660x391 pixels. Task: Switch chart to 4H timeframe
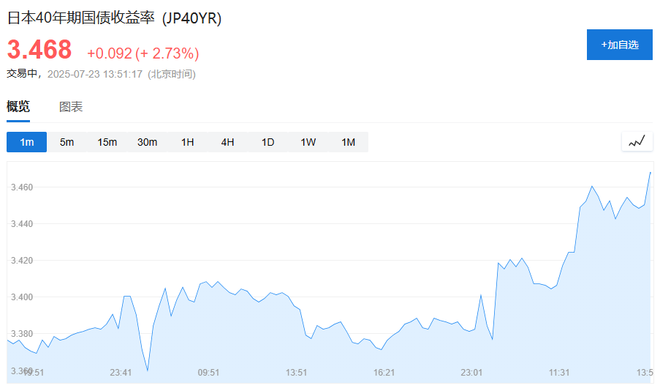227,142
